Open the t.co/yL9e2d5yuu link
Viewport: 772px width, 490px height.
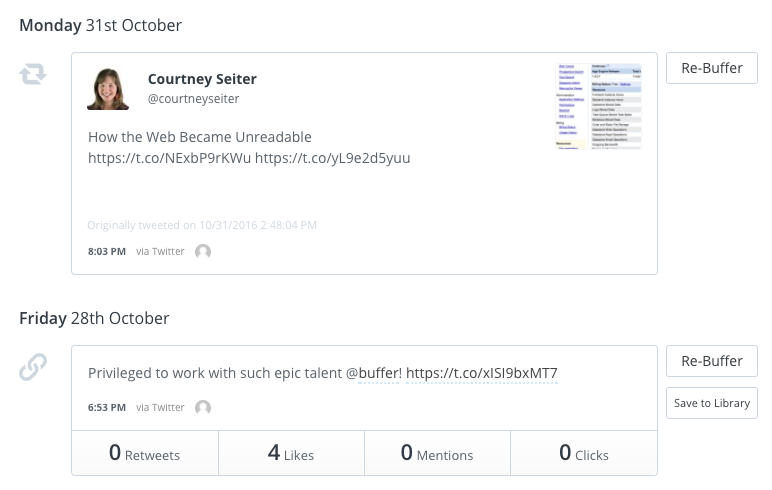(332, 158)
